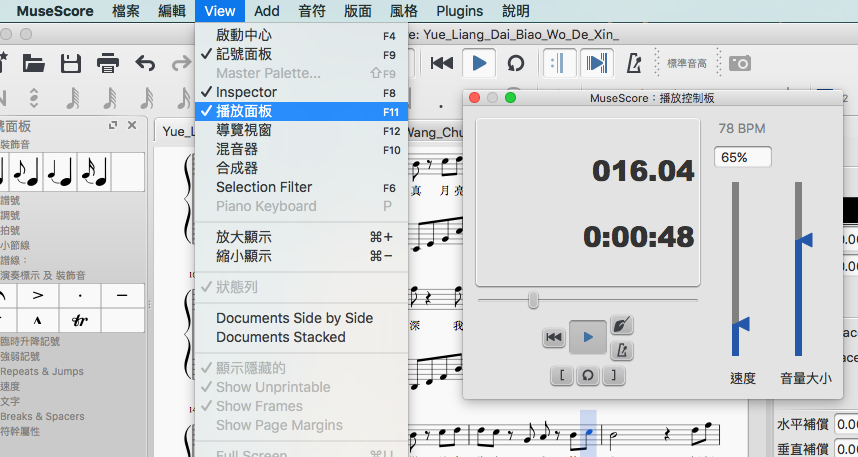
Task: Click the 65% tempo percentage field
Action: [x=743, y=158]
